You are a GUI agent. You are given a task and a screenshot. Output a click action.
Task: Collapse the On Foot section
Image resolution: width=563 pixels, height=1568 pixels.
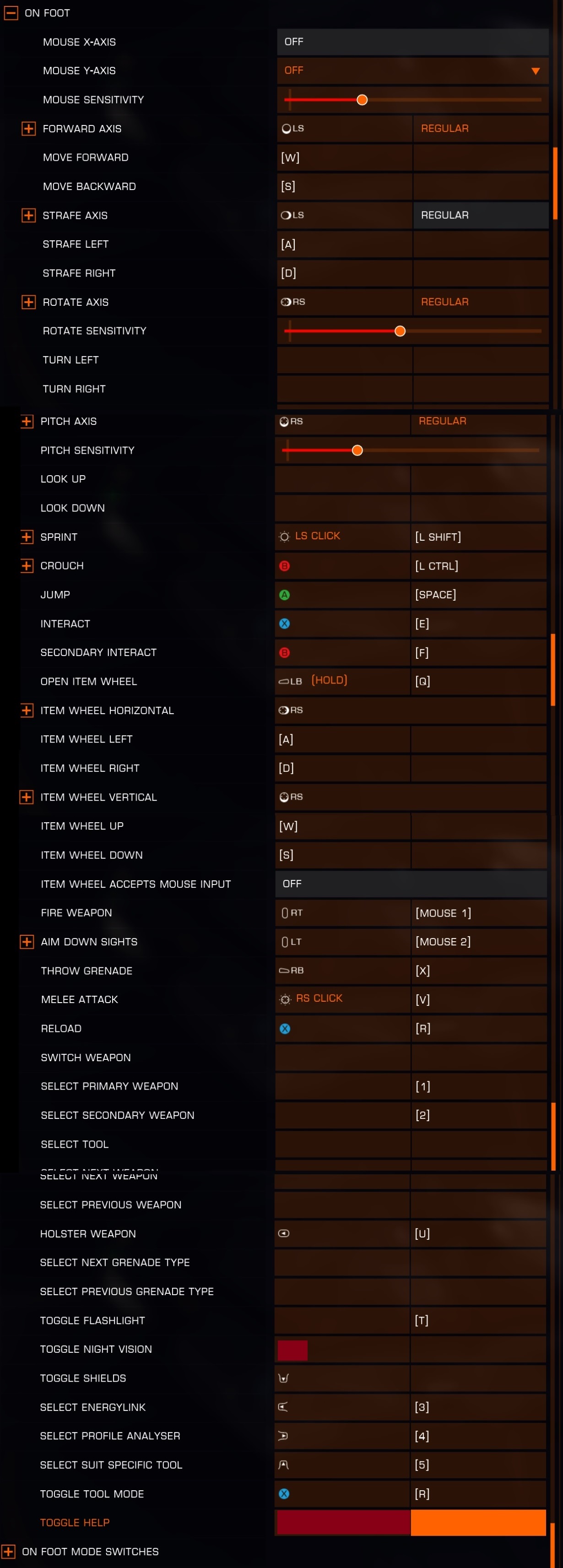point(11,13)
